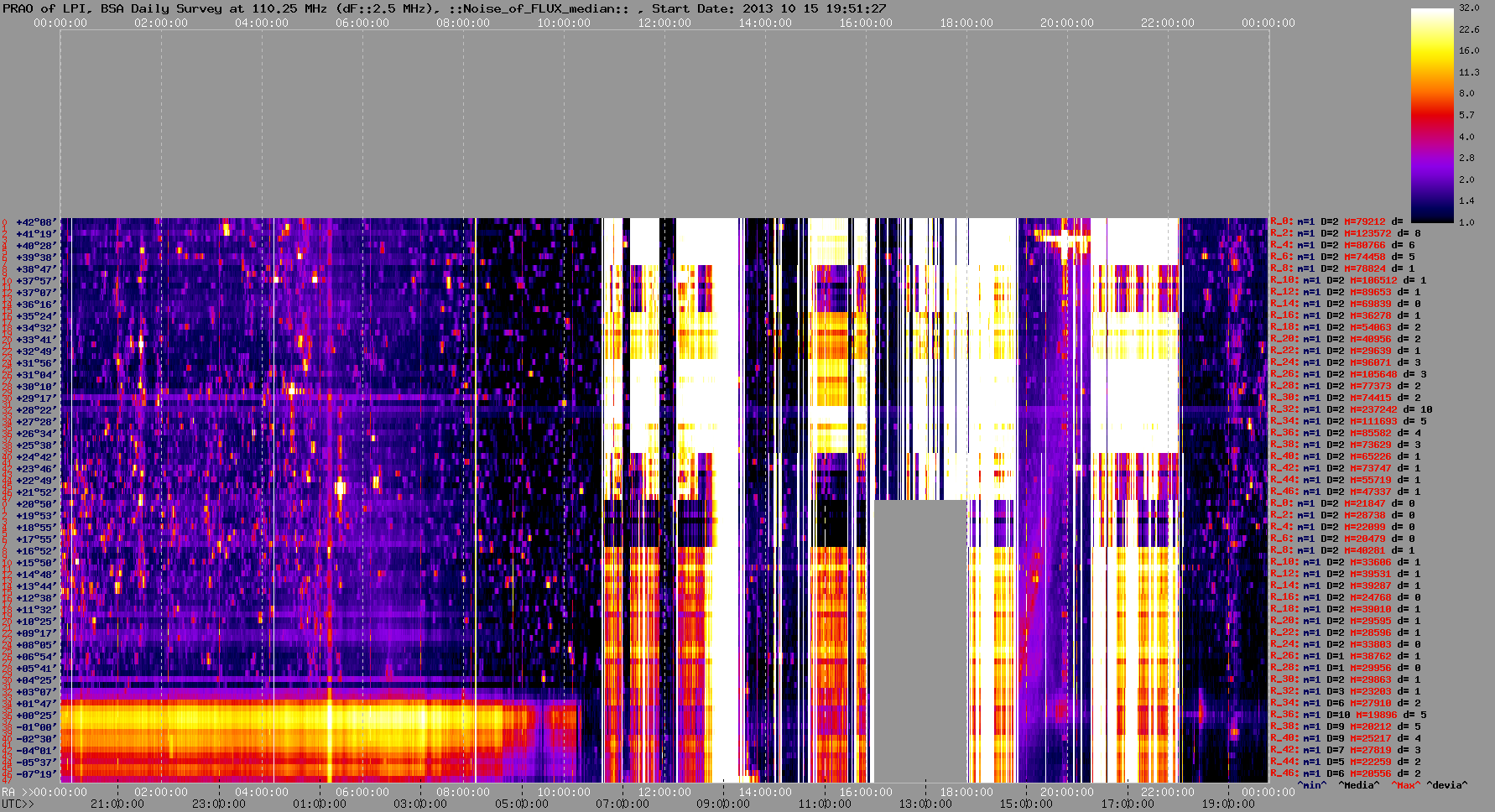The image size is (1495, 812).
Task: Click declination label +06°54'
Action: click(36, 657)
